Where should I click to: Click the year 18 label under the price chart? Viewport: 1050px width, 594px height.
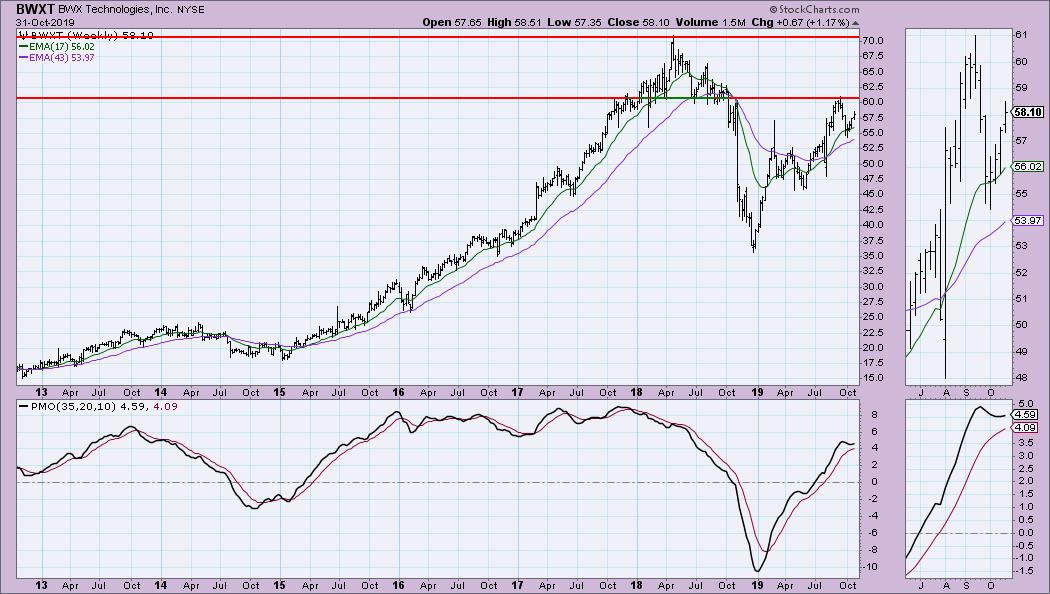pos(636,392)
